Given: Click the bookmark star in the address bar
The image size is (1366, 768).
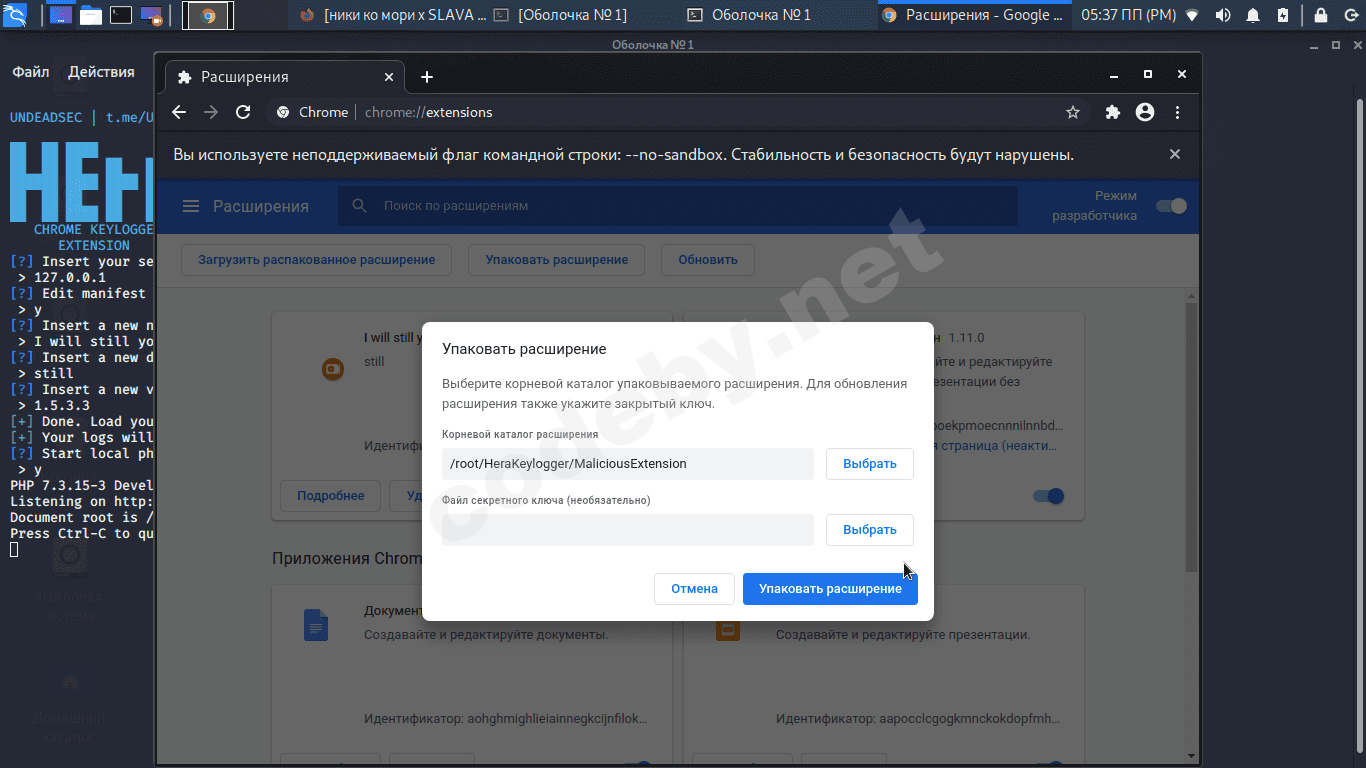Looking at the screenshot, I should click(x=1073, y=112).
